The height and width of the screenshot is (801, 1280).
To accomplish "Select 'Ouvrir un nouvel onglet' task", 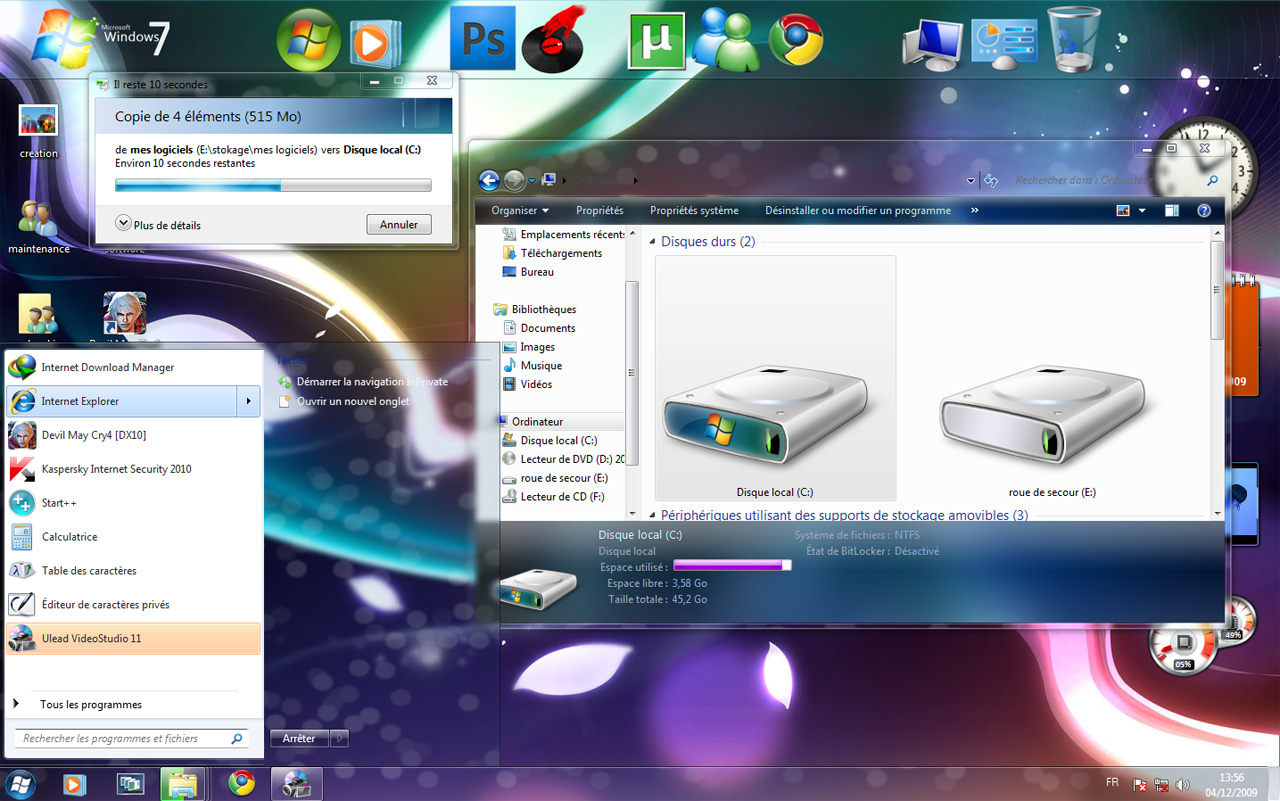I will (x=344, y=402).
